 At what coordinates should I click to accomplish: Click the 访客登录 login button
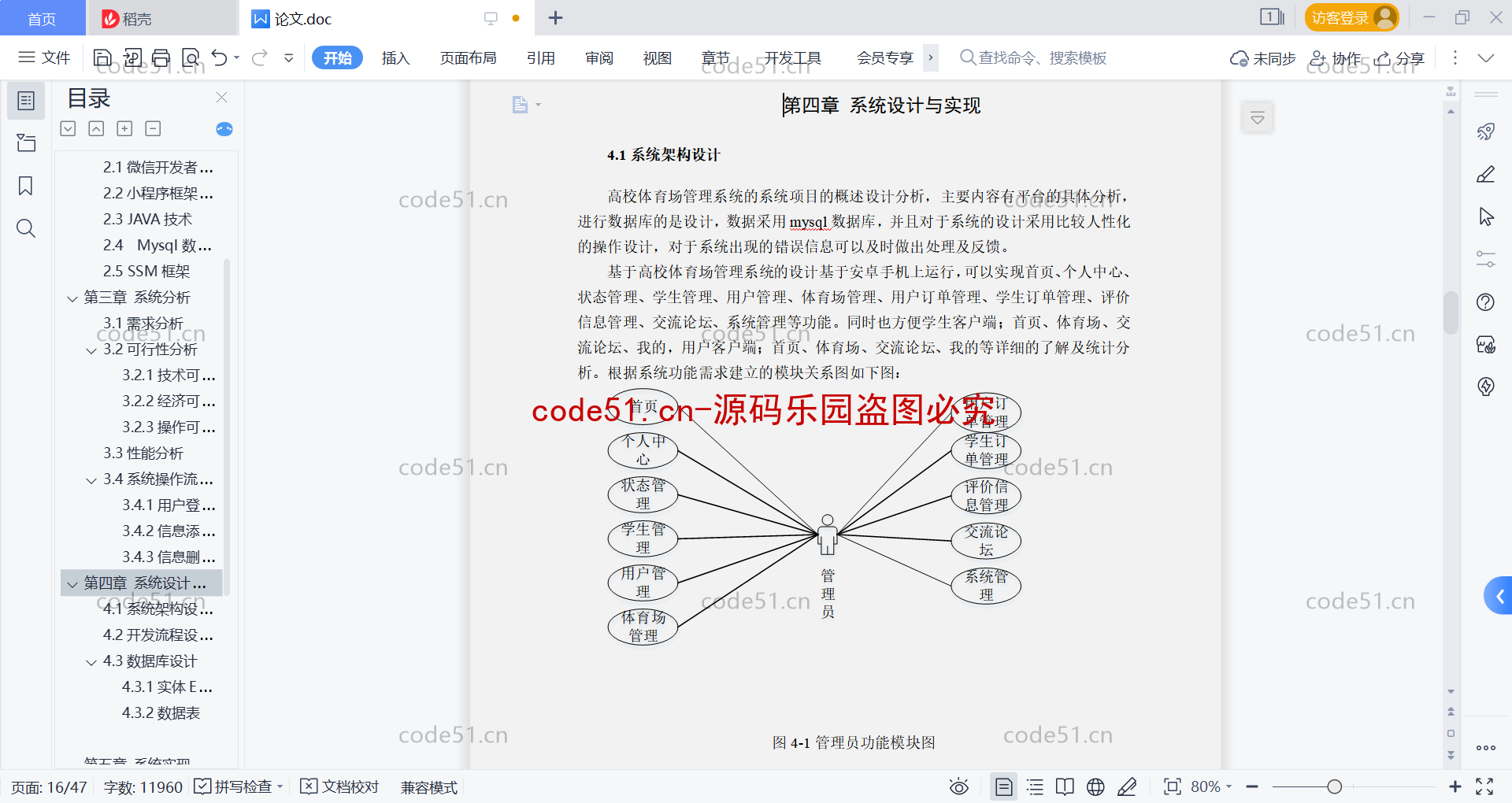point(1351,17)
